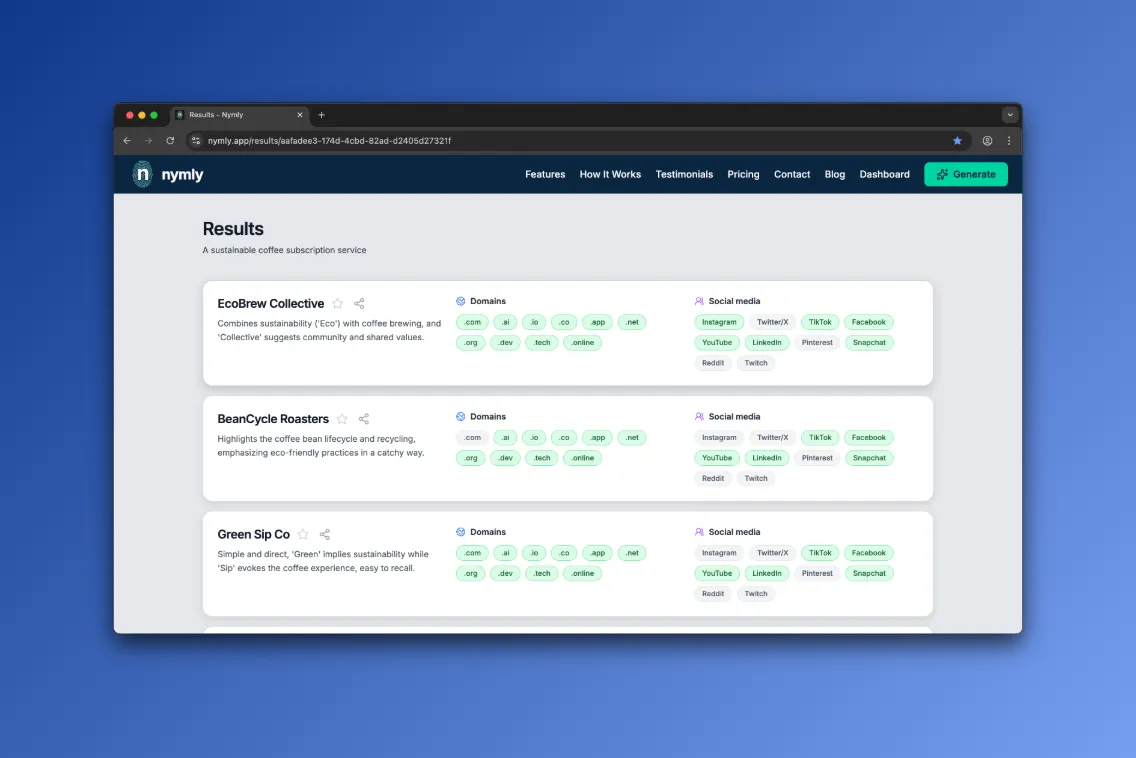Viewport: 1136px width, 758px height.
Task: Click the Generate button
Action: [965, 174]
